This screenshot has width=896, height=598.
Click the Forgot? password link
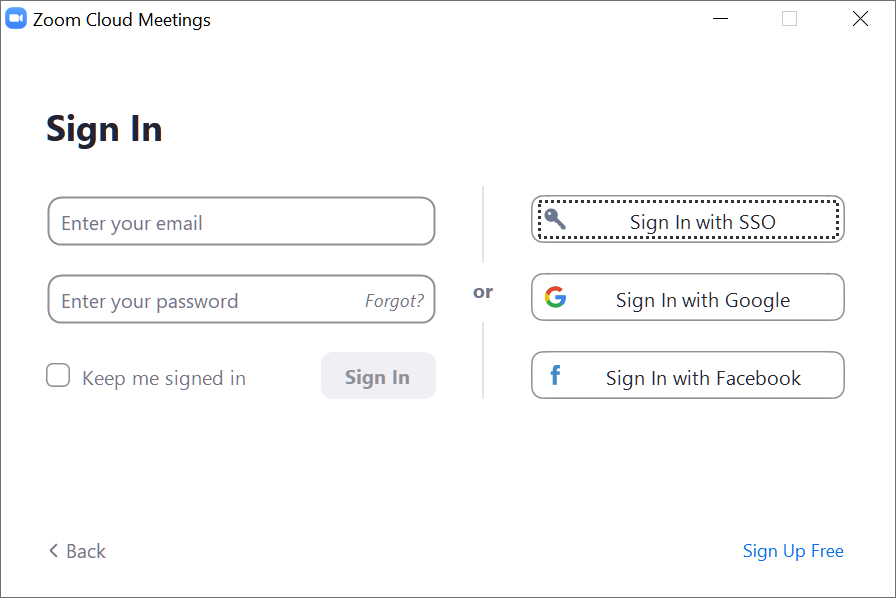(394, 301)
